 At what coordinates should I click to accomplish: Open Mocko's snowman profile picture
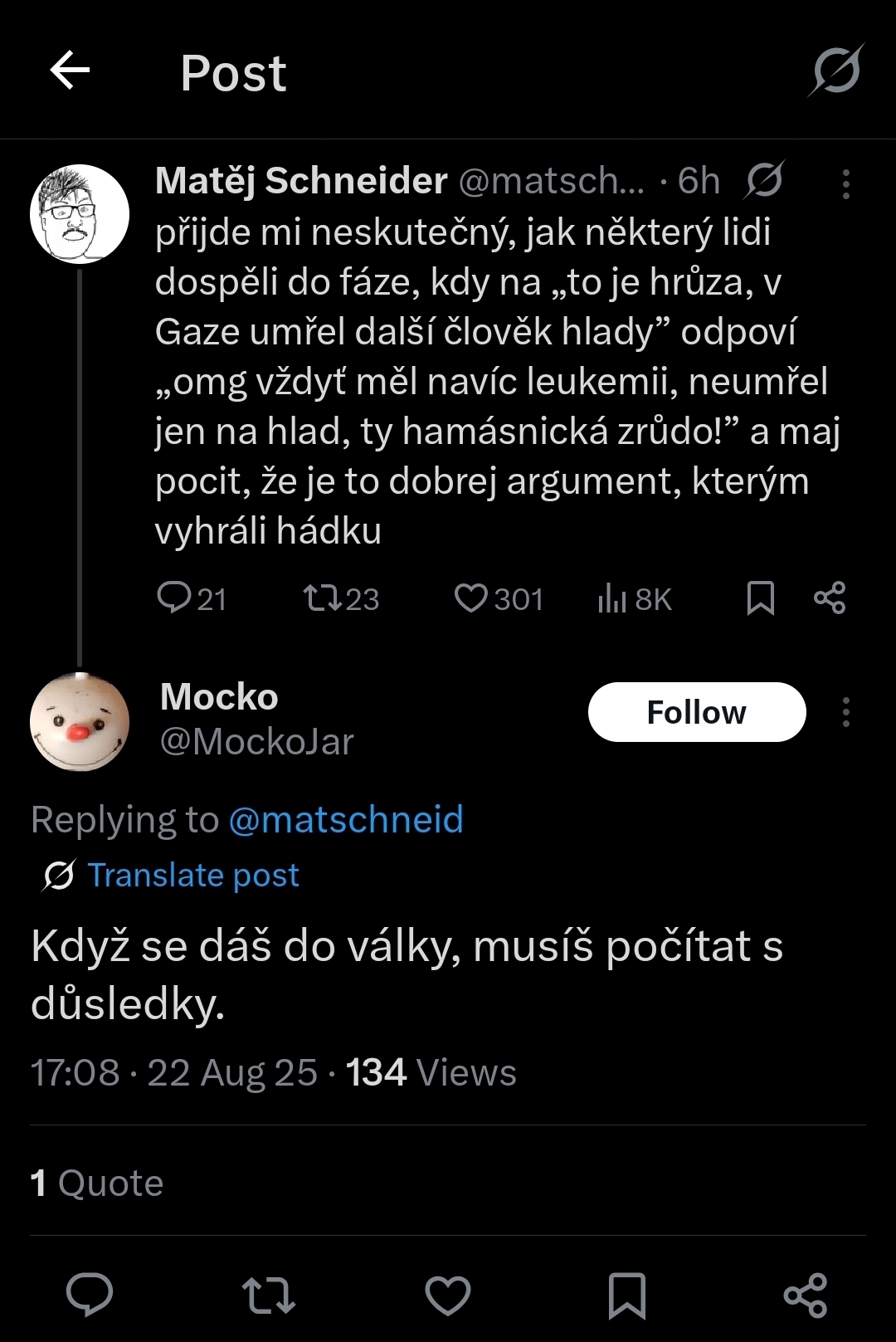[80, 721]
